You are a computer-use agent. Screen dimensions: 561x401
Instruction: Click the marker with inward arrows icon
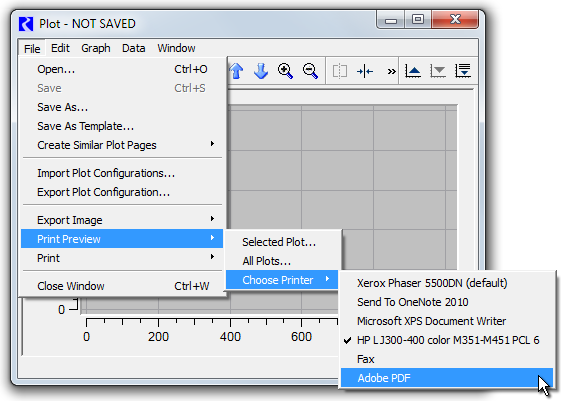point(365,72)
